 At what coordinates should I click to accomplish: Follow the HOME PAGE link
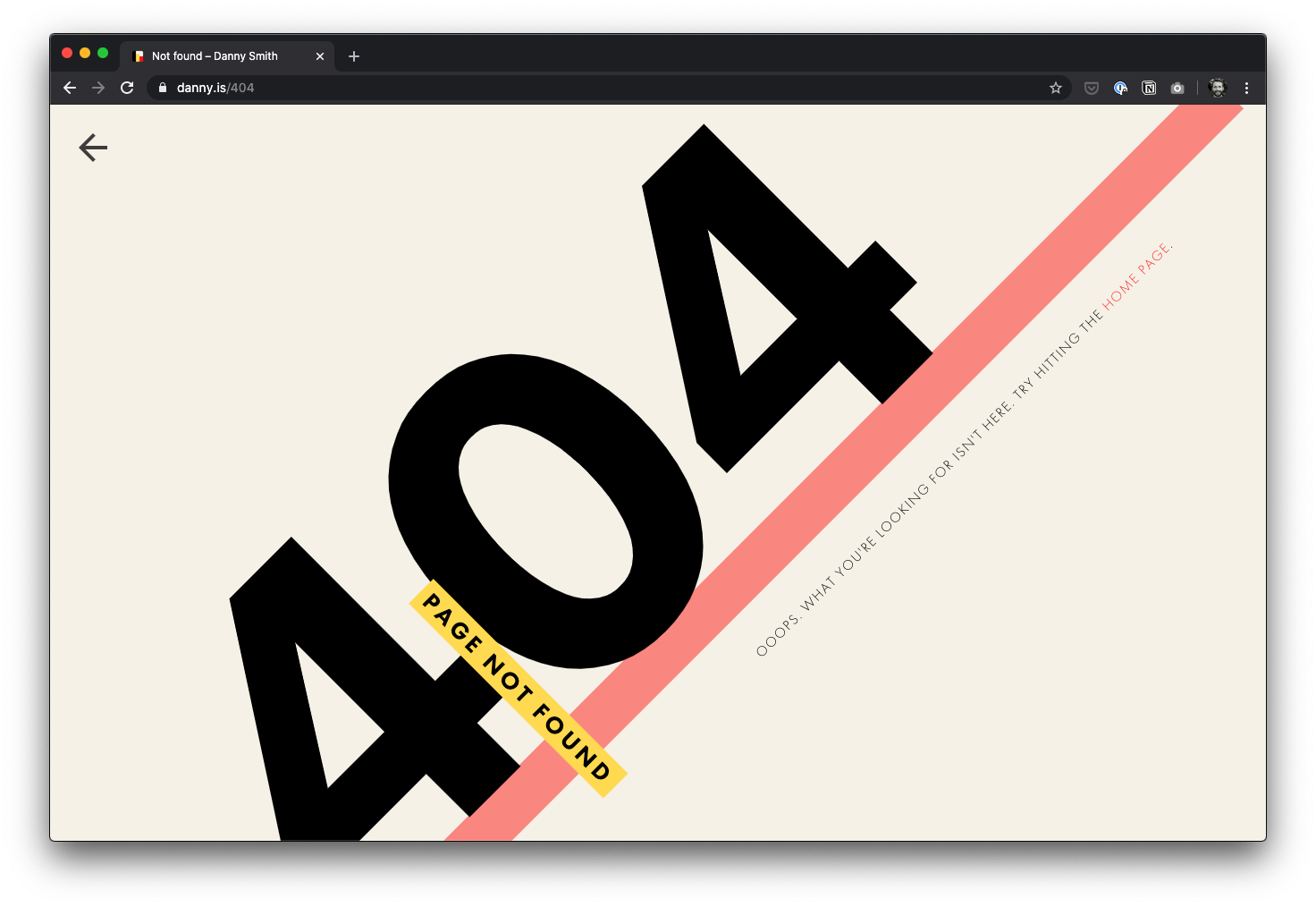(x=1135, y=276)
